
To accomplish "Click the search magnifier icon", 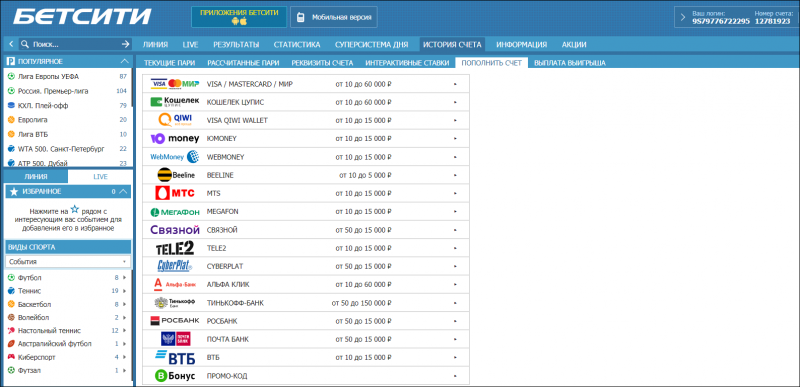I will coord(24,44).
